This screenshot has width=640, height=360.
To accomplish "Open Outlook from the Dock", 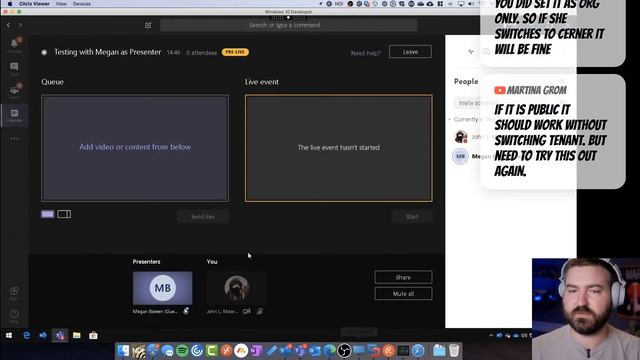I will (315, 351).
